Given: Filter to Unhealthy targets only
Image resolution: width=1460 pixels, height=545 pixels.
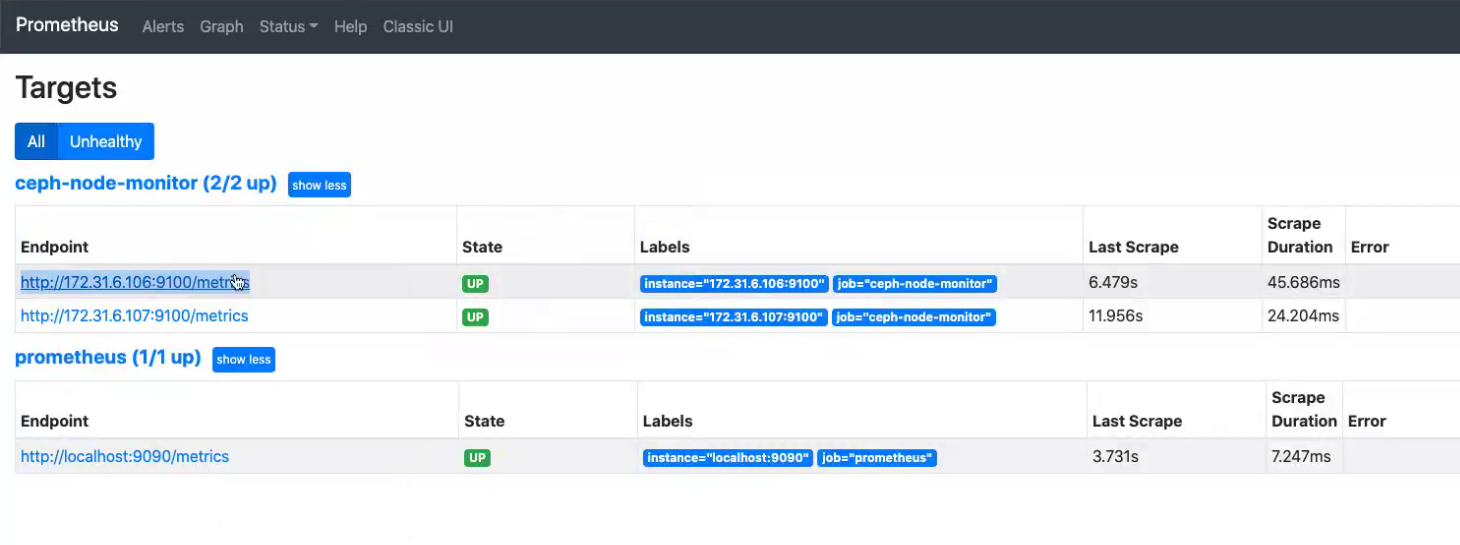Looking at the screenshot, I should click(x=106, y=141).
